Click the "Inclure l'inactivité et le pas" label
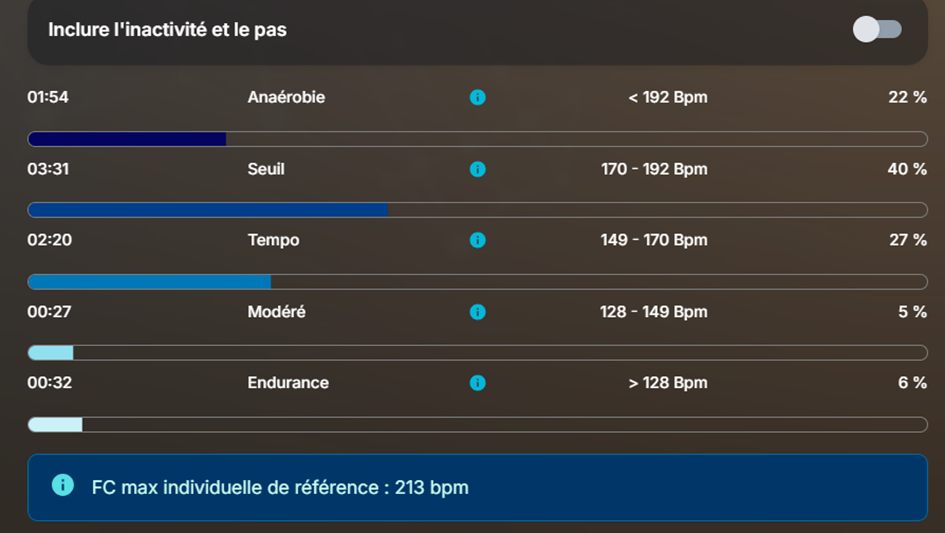 (168, 30)
